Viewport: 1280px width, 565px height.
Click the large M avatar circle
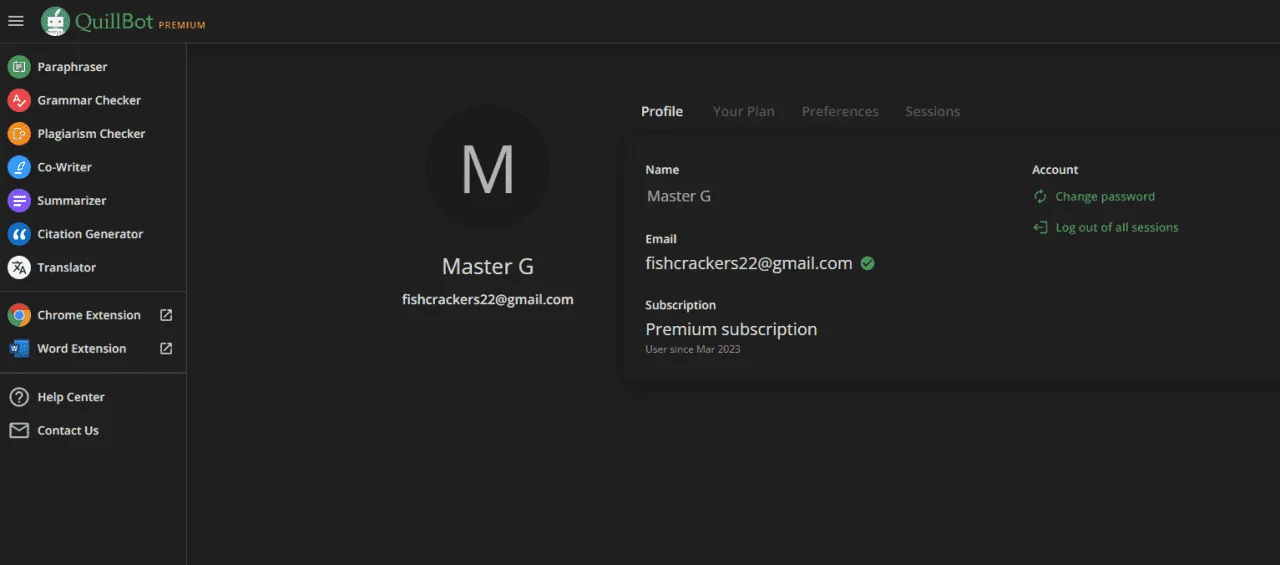[x=487, y=169]
